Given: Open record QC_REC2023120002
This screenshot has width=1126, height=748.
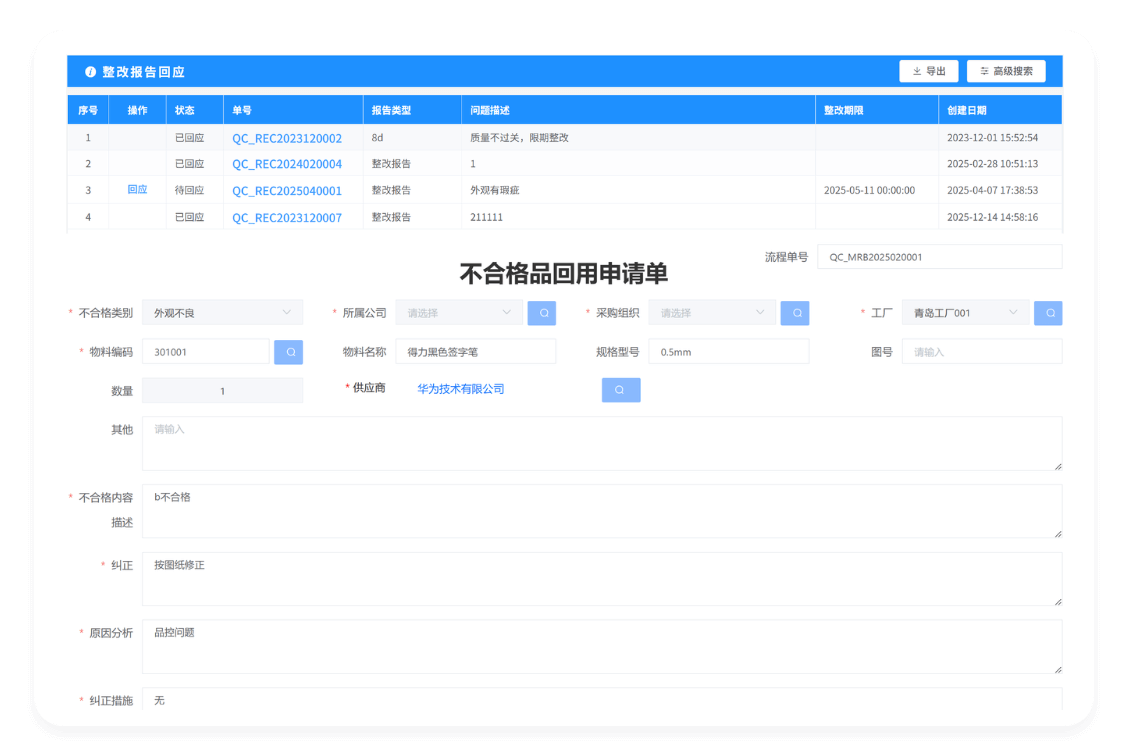Looking at the screenshot, I should click(x=286, y=137).
